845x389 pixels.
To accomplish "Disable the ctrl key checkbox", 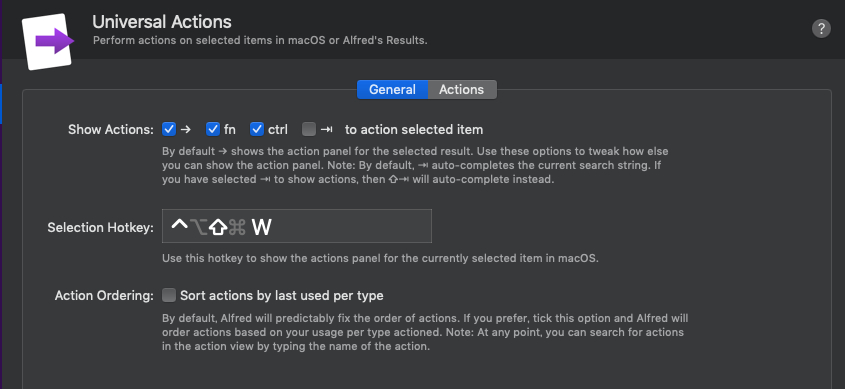I will point(257,129).
